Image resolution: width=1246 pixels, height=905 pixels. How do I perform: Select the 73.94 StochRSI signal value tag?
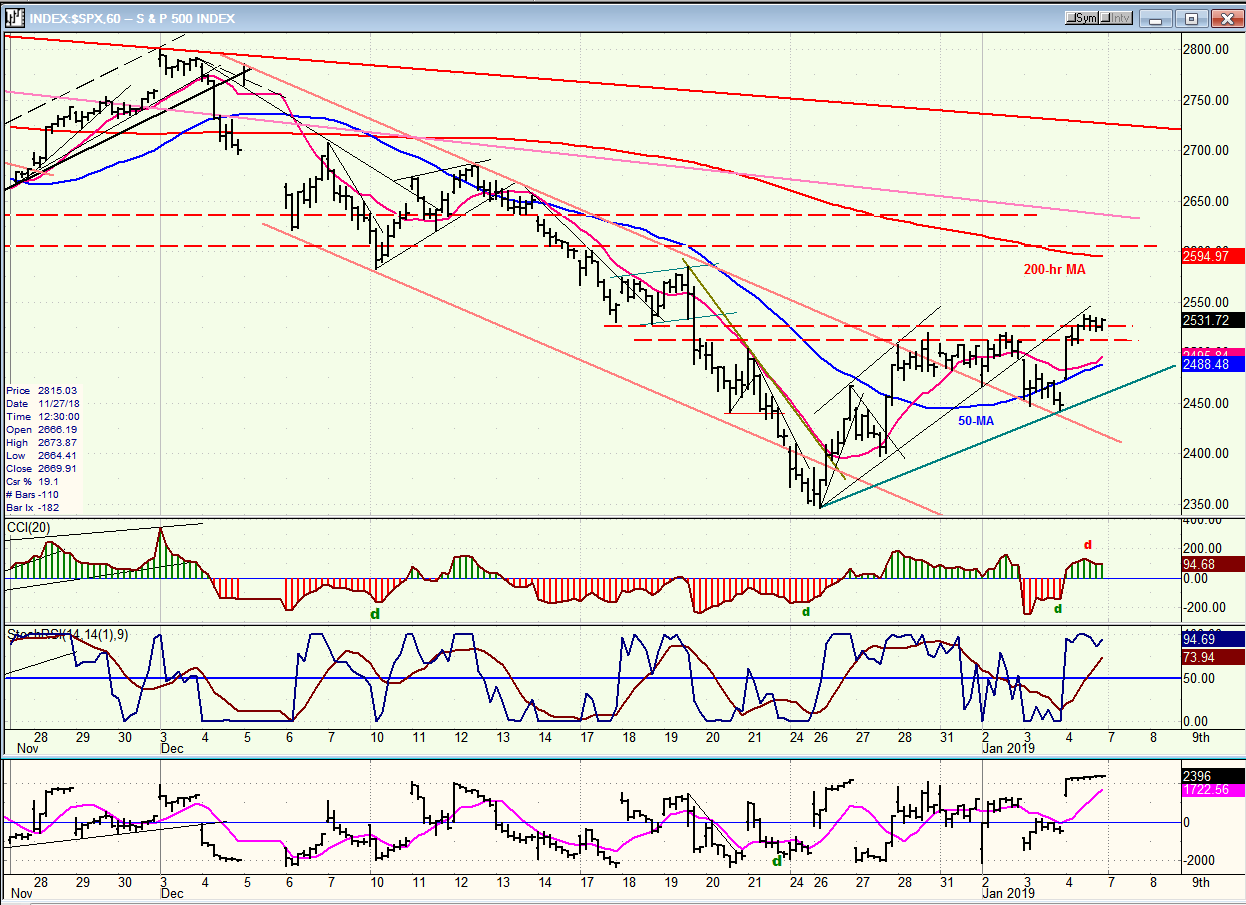tap(1212, 657)
